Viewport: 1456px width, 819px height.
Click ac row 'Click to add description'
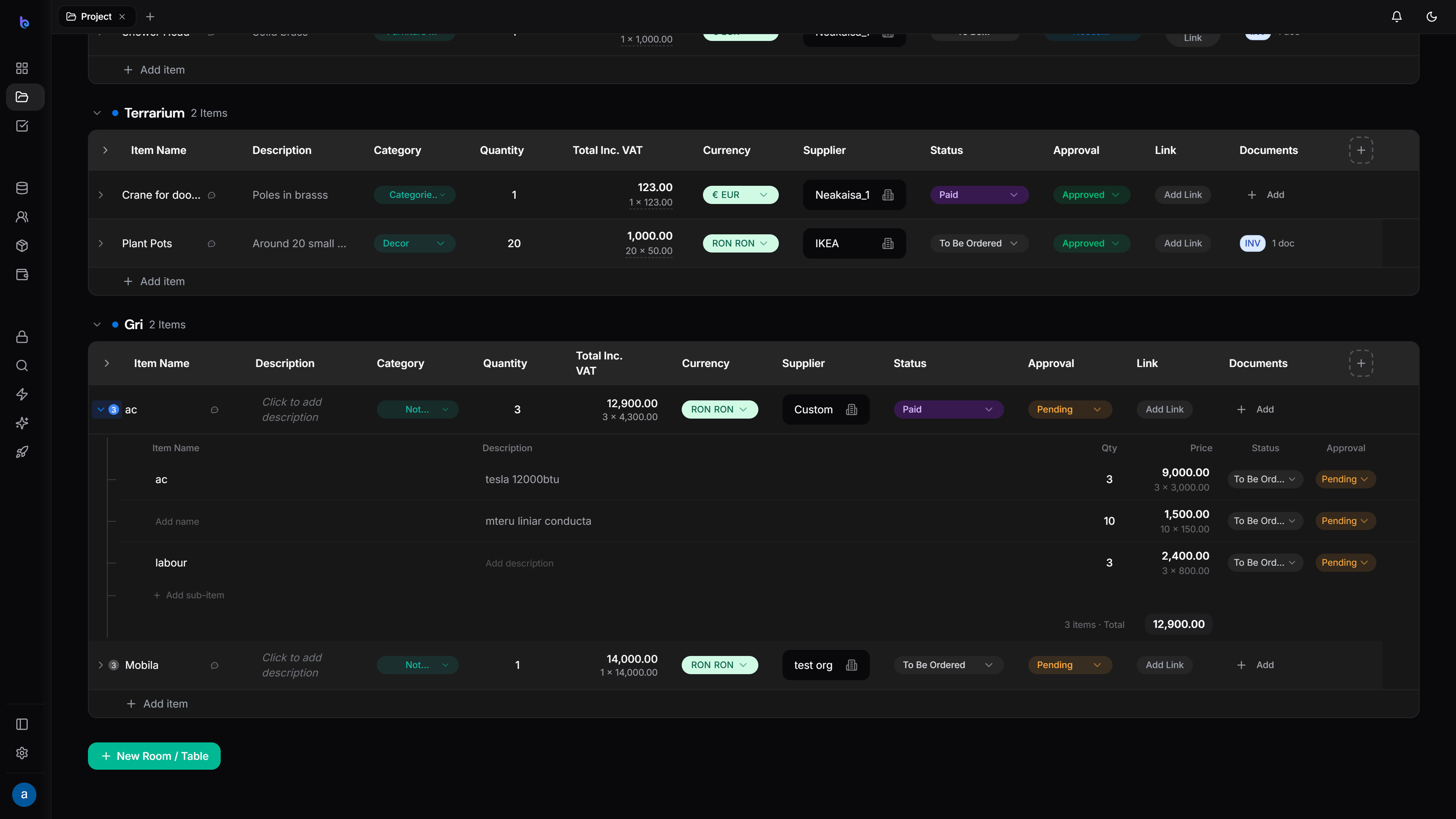pyautogui.click(x=292, y=410)
